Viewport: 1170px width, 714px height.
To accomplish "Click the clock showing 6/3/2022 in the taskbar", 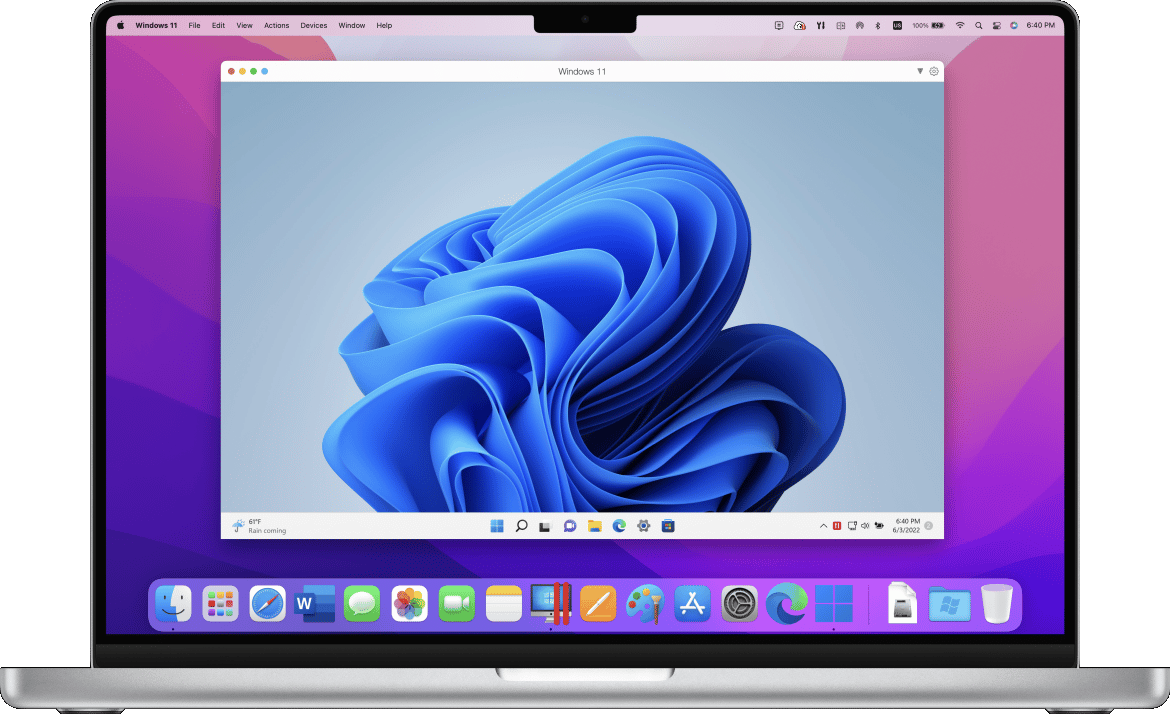I will tap(906, 528).
